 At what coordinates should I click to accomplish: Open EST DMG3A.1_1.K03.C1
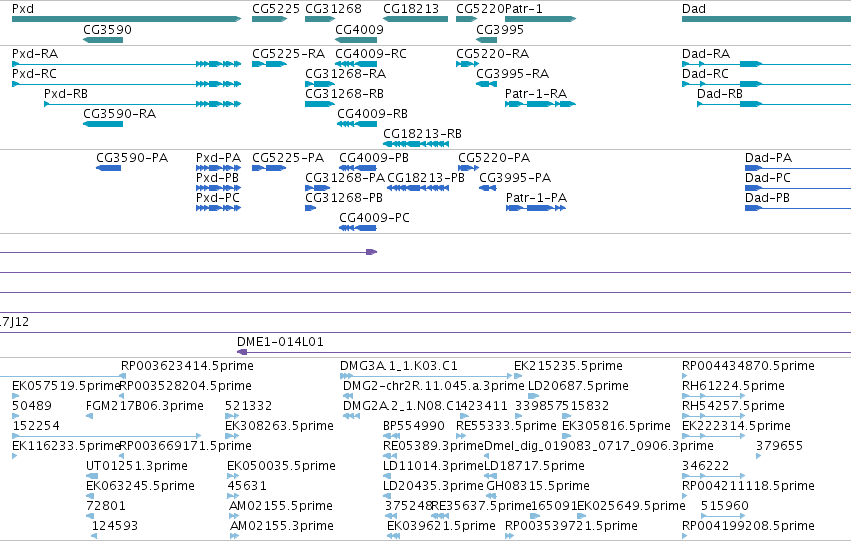pyautogui.click(x=399, y=366)
